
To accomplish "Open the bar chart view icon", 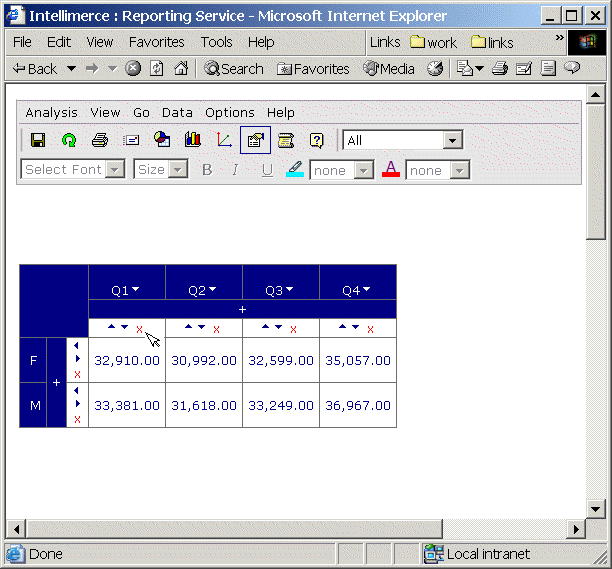I will (x=193, y=139).
